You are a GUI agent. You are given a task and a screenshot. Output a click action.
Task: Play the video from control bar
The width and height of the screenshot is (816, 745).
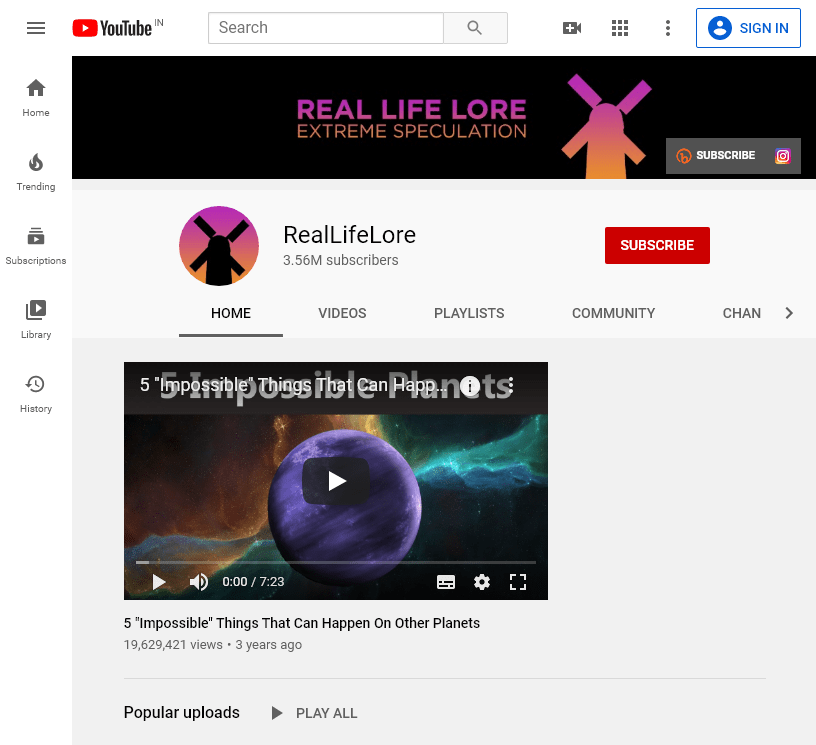159,582
